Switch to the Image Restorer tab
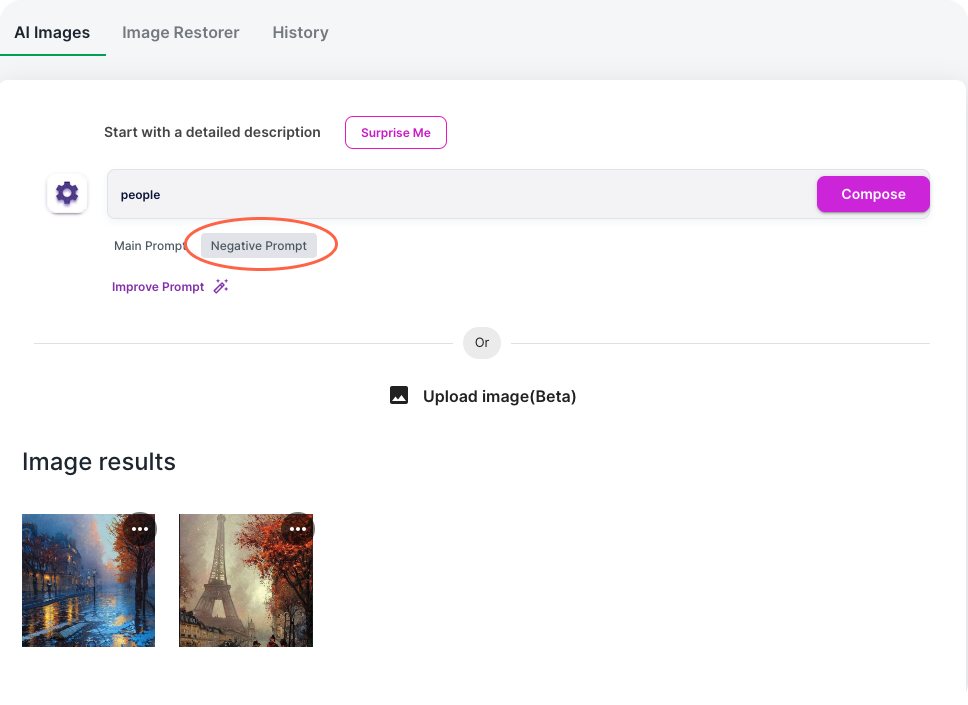 coord(181,32)
